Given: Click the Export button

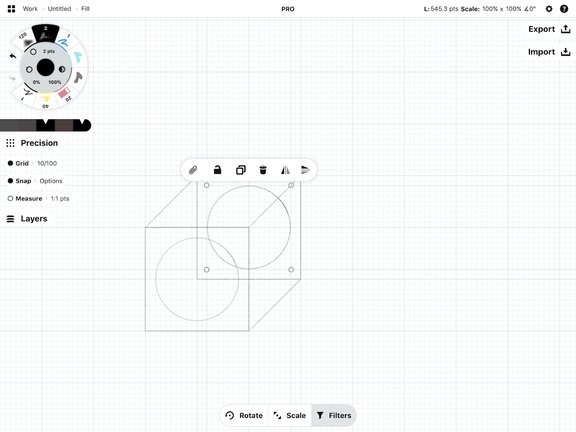Looking at the screenshot, I should (549, 29).
